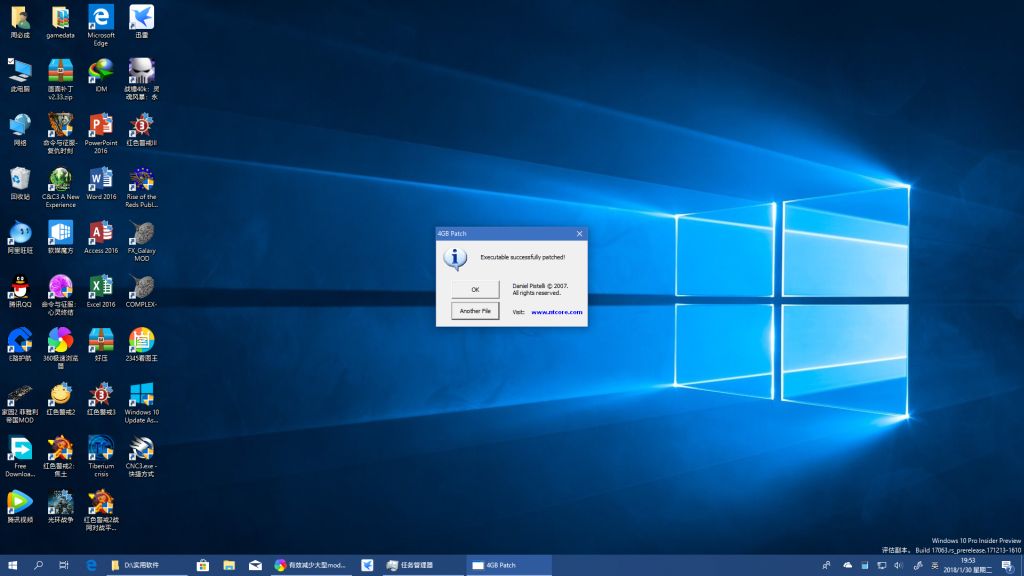Select the PowerPoint 2016 shortcut
Viewport: 1024px width, 576px height.
[101, 133]
